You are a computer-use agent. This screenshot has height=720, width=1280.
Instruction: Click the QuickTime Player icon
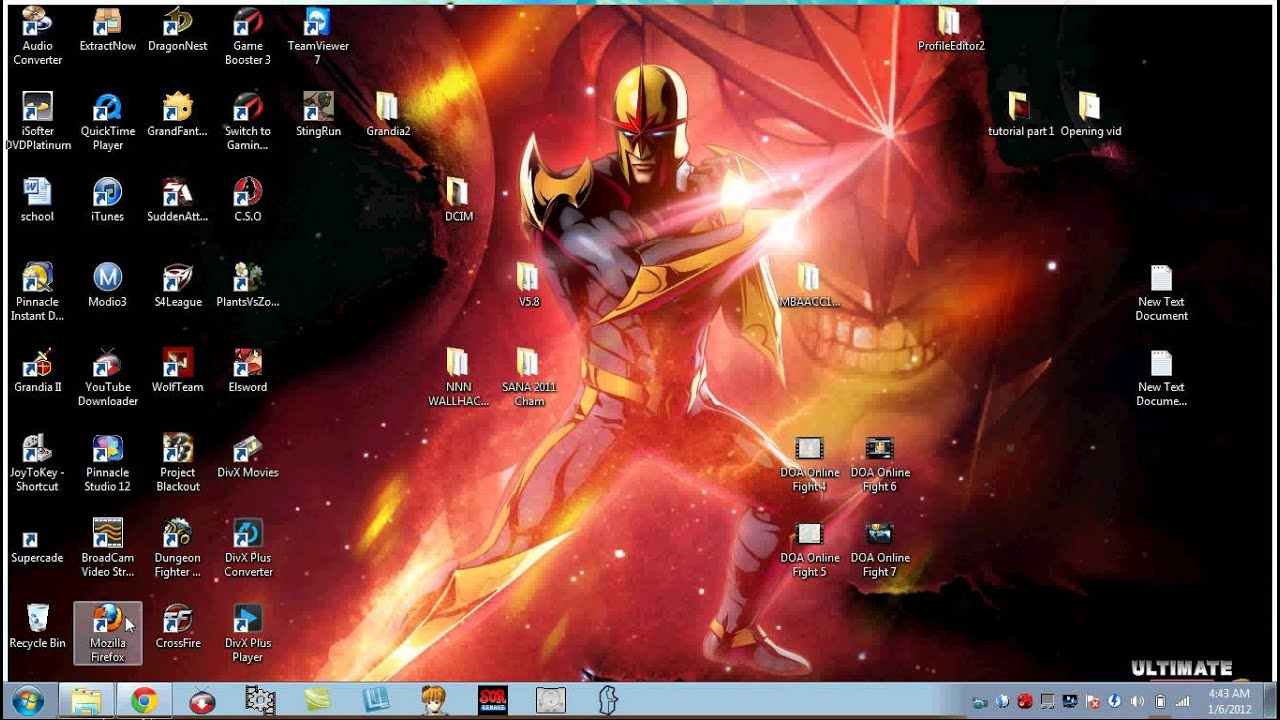[x=108, y=121]
